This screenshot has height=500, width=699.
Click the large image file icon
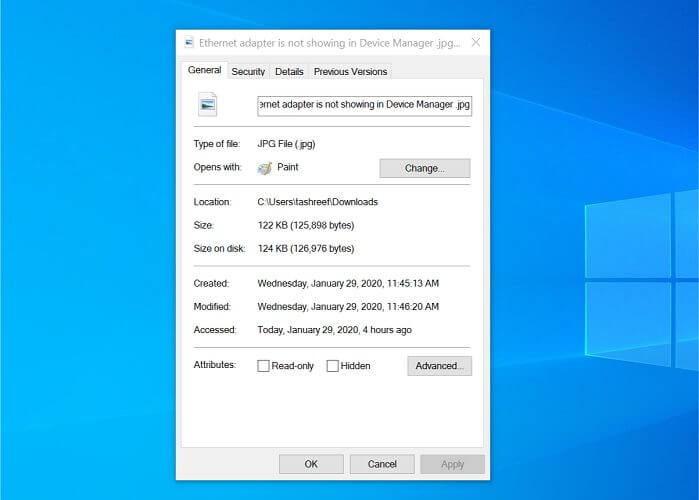click(207, 104)
